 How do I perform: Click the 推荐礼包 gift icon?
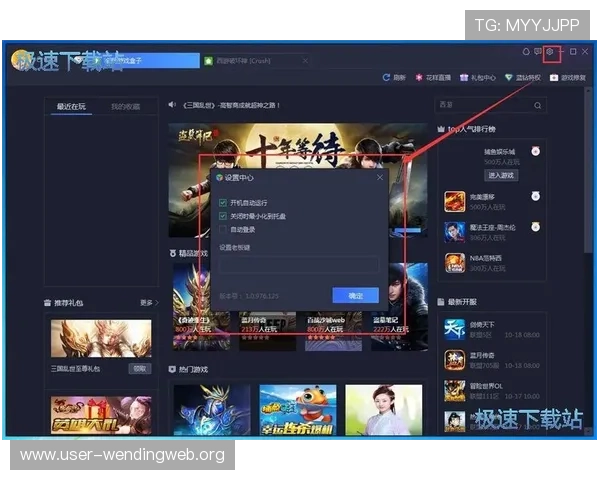point(47,303)
